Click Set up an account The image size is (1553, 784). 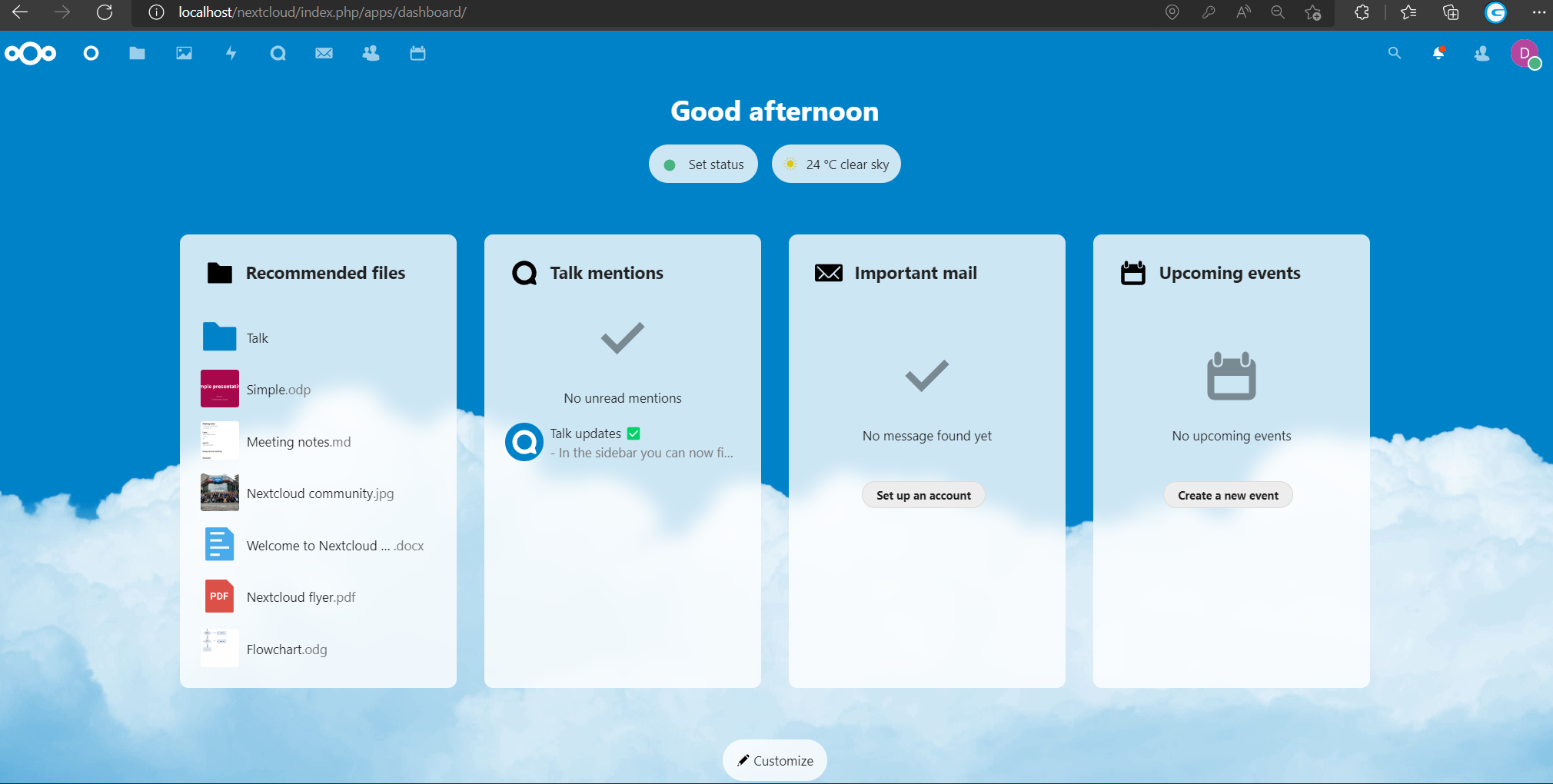point(923,495)
